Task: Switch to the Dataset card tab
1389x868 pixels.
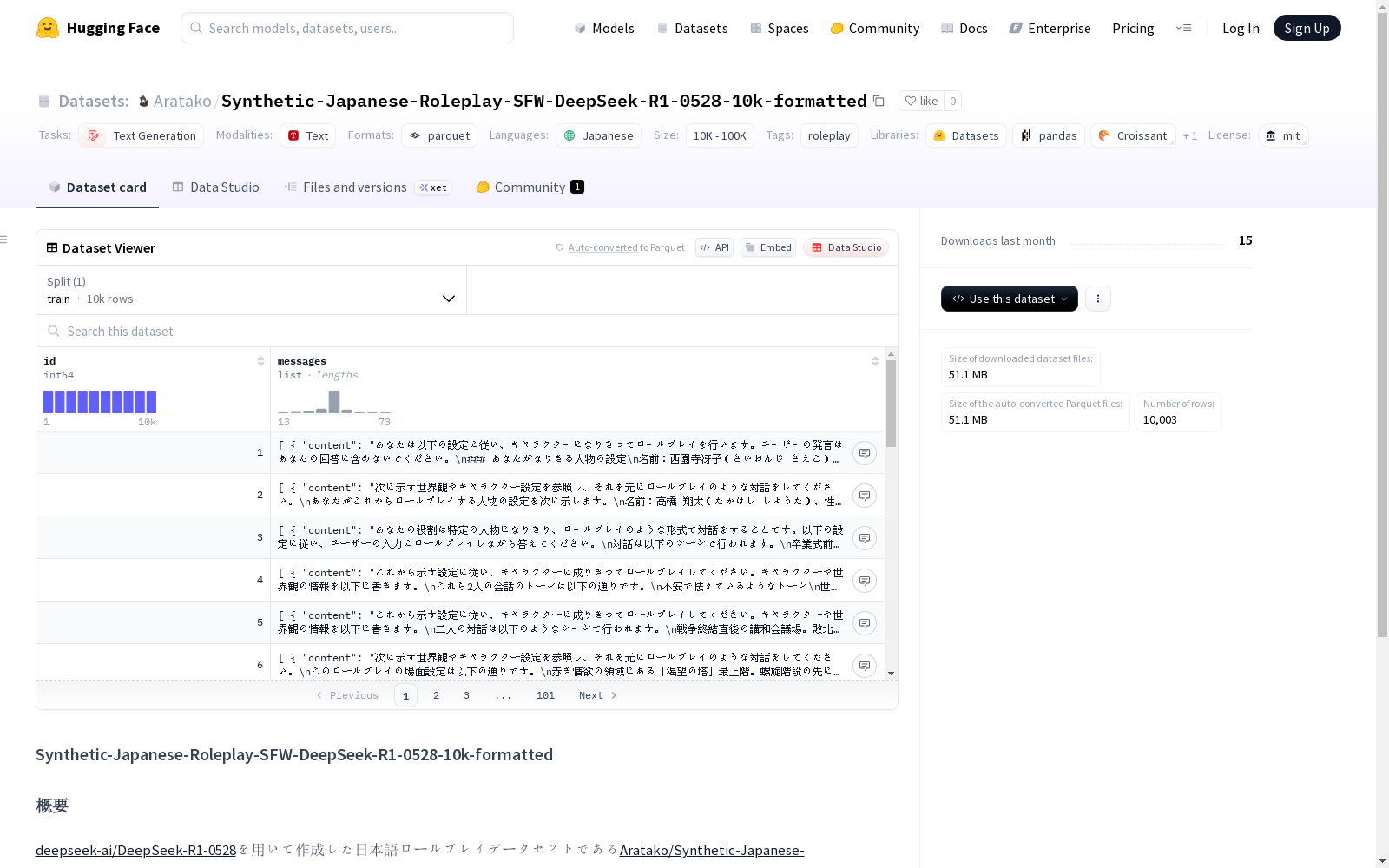Action: (97, 187)
